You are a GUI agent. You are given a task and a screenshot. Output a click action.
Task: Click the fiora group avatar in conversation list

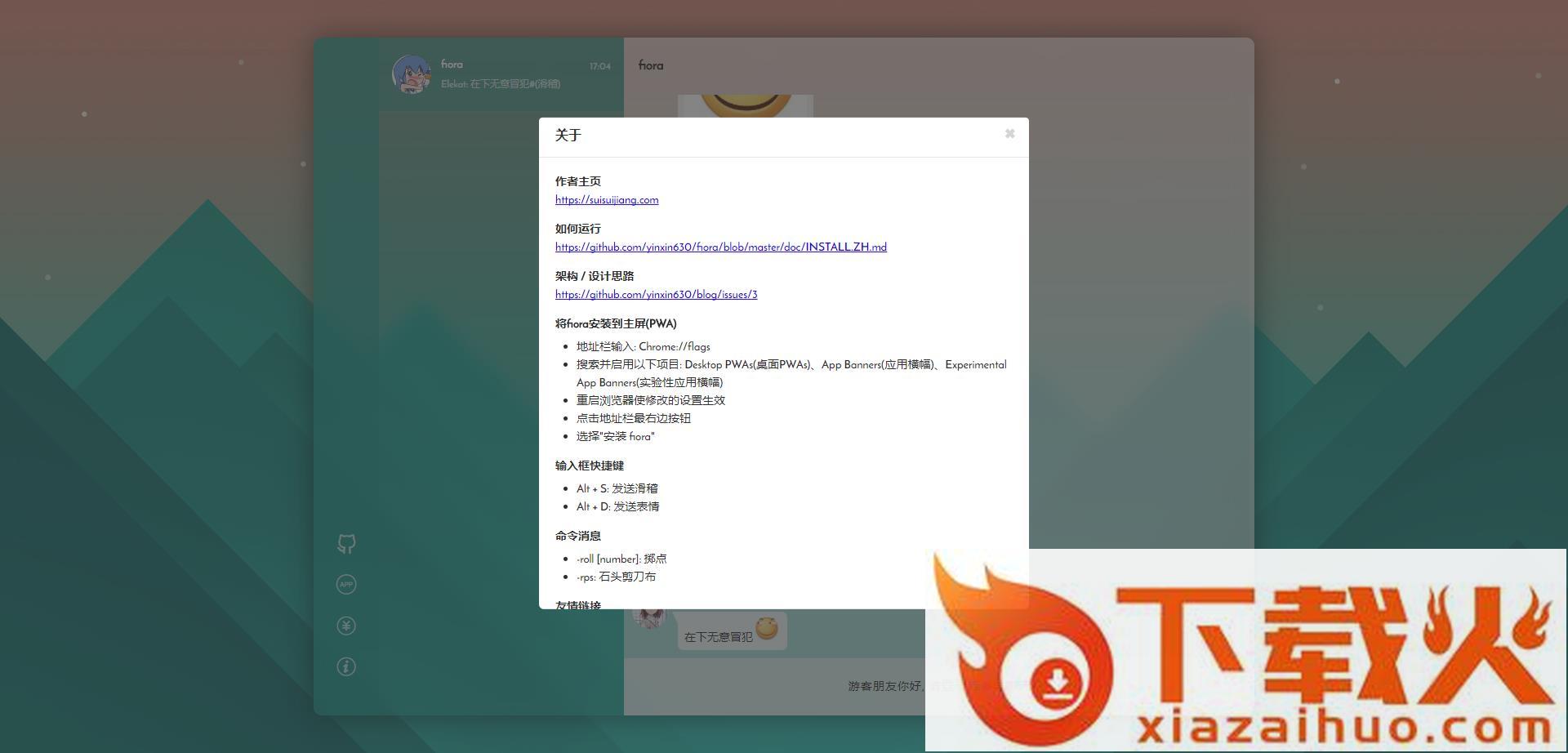[x=412, y=74]
